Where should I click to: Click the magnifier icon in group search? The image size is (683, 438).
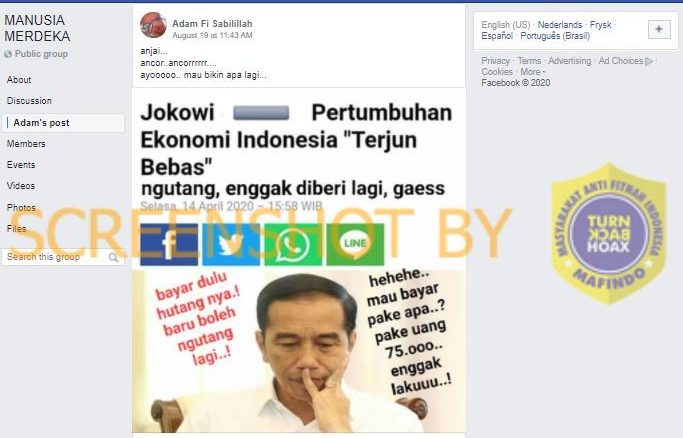(x=113, y=257)
